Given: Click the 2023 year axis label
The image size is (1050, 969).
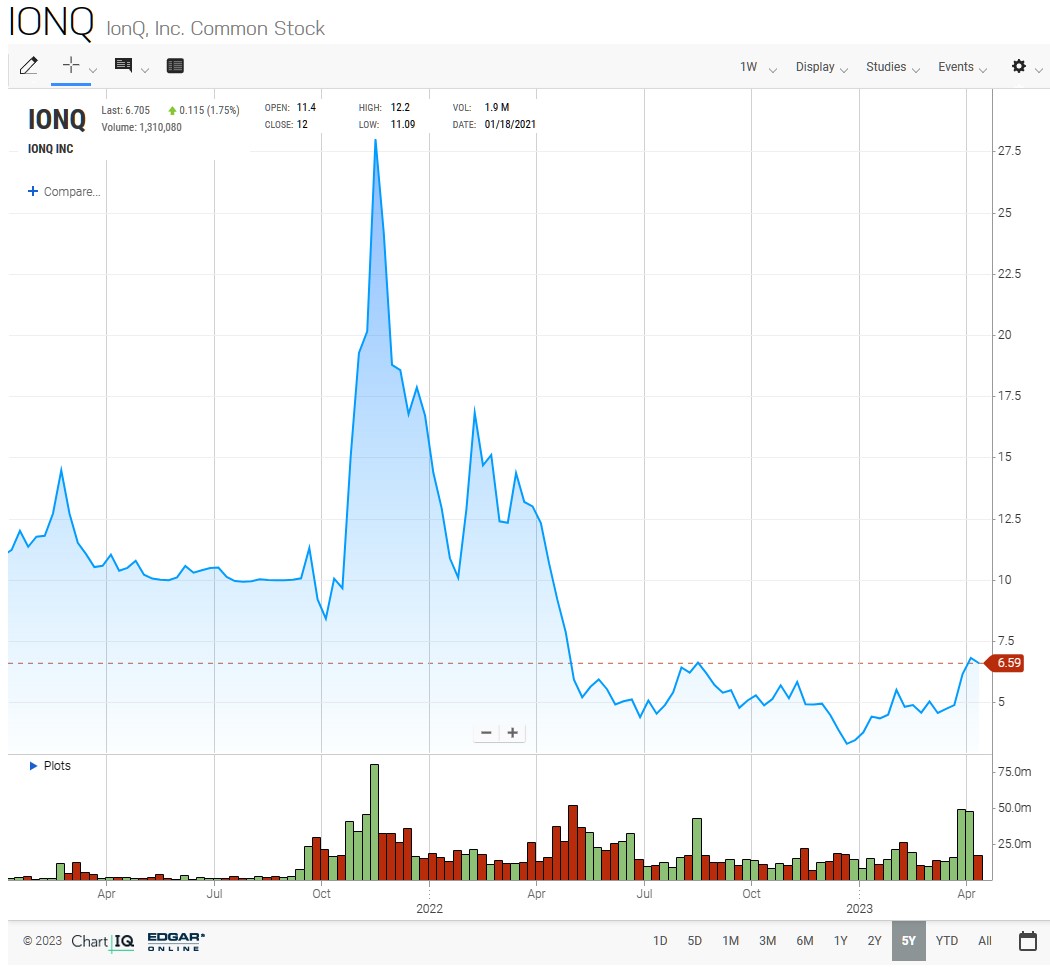Looking at the screenshot, I should pyautogui.click(x=859, y=909).
